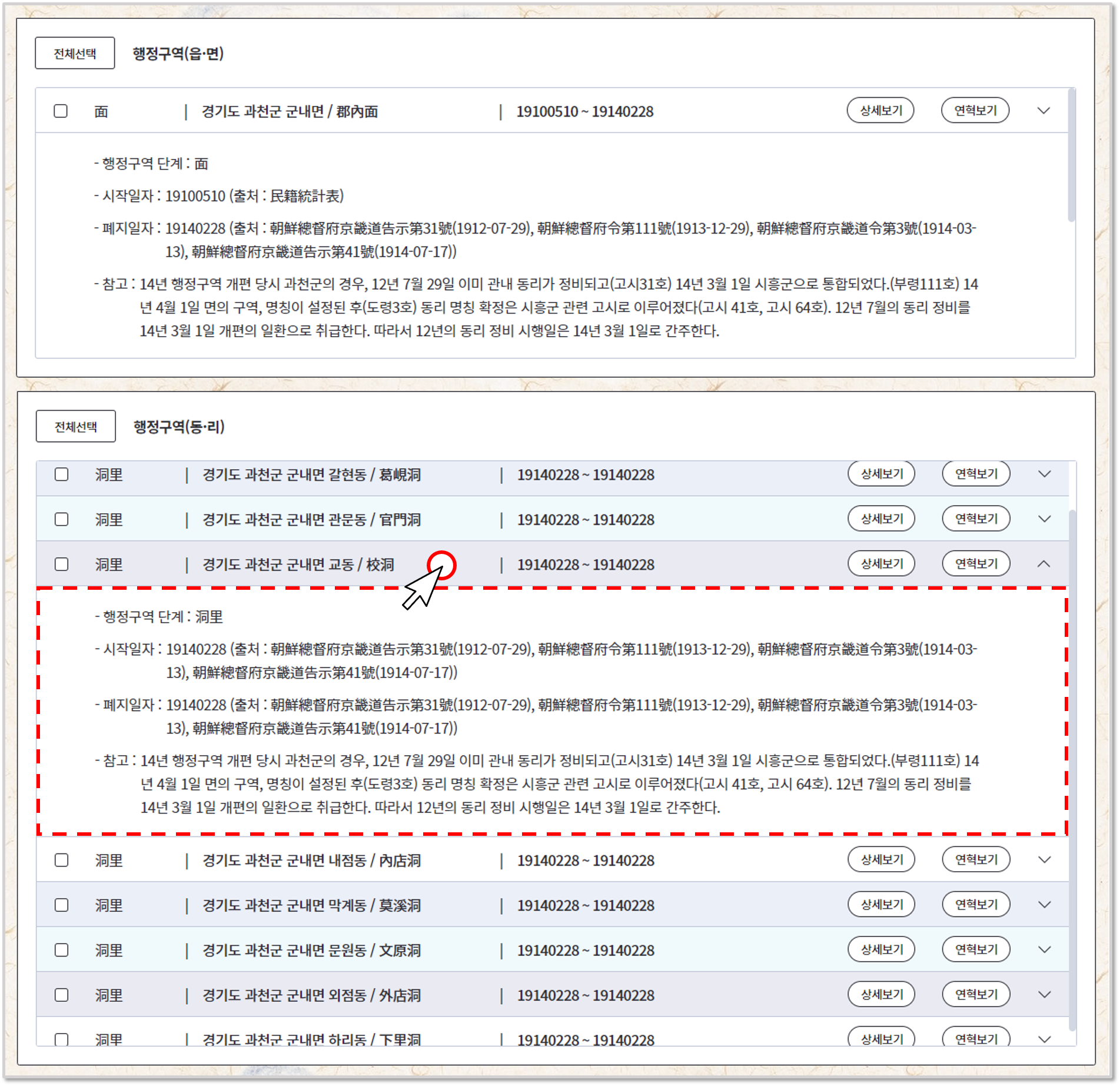This screenshot has width=1120, height=1086.
Task: Check the 외점동 / 外店洞 row checkbox
Action: (61, 996)
